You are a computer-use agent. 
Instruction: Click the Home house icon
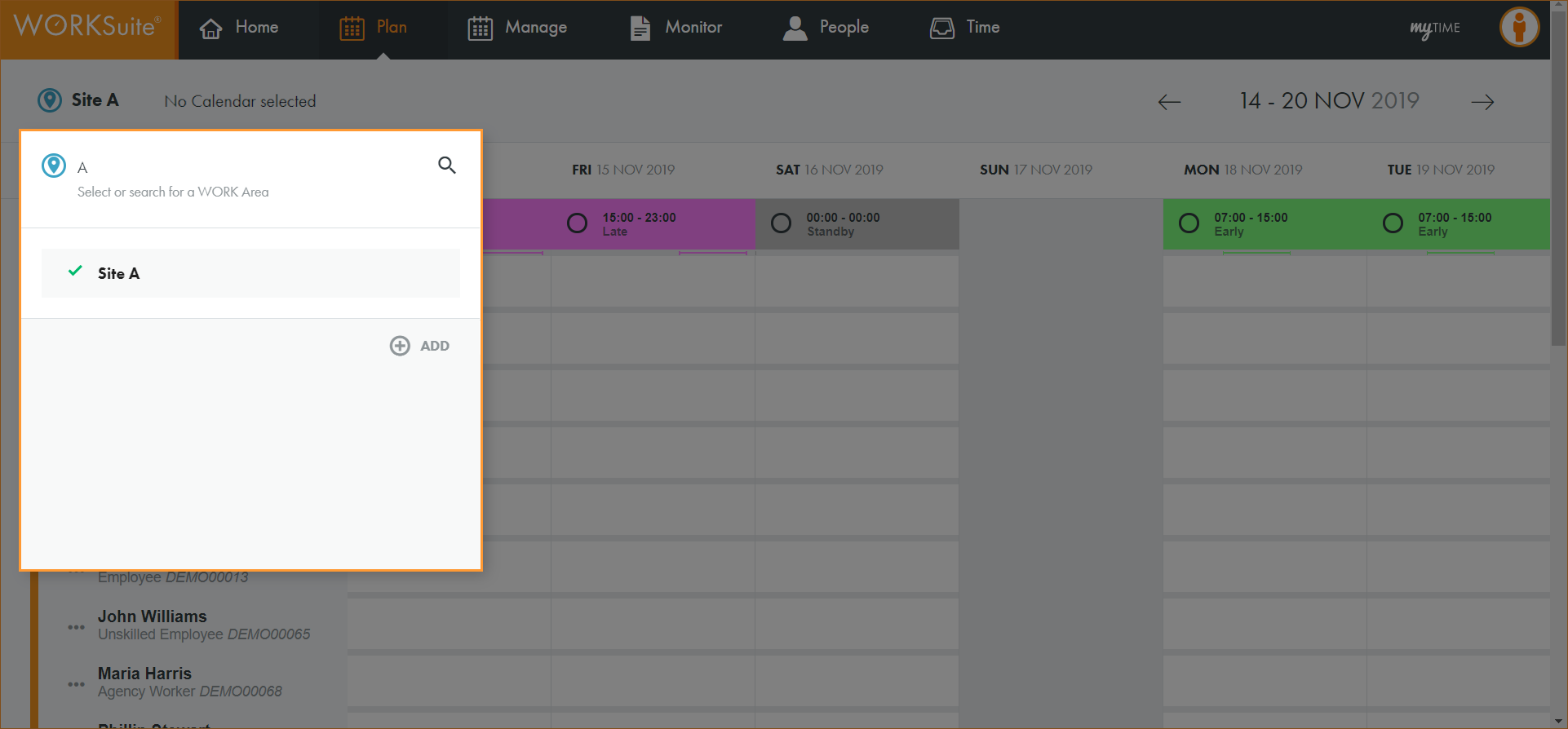coord(211,29)
